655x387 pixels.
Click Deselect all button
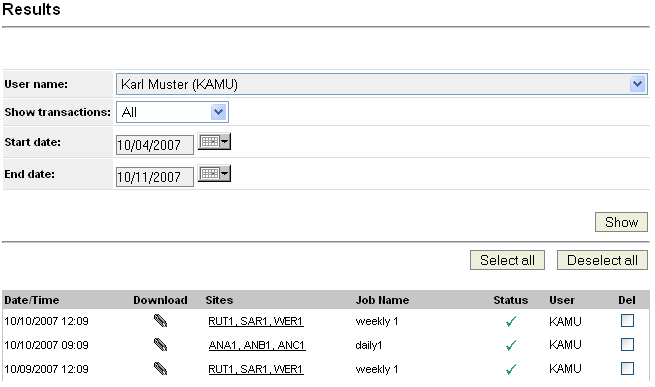click(602, 260)
